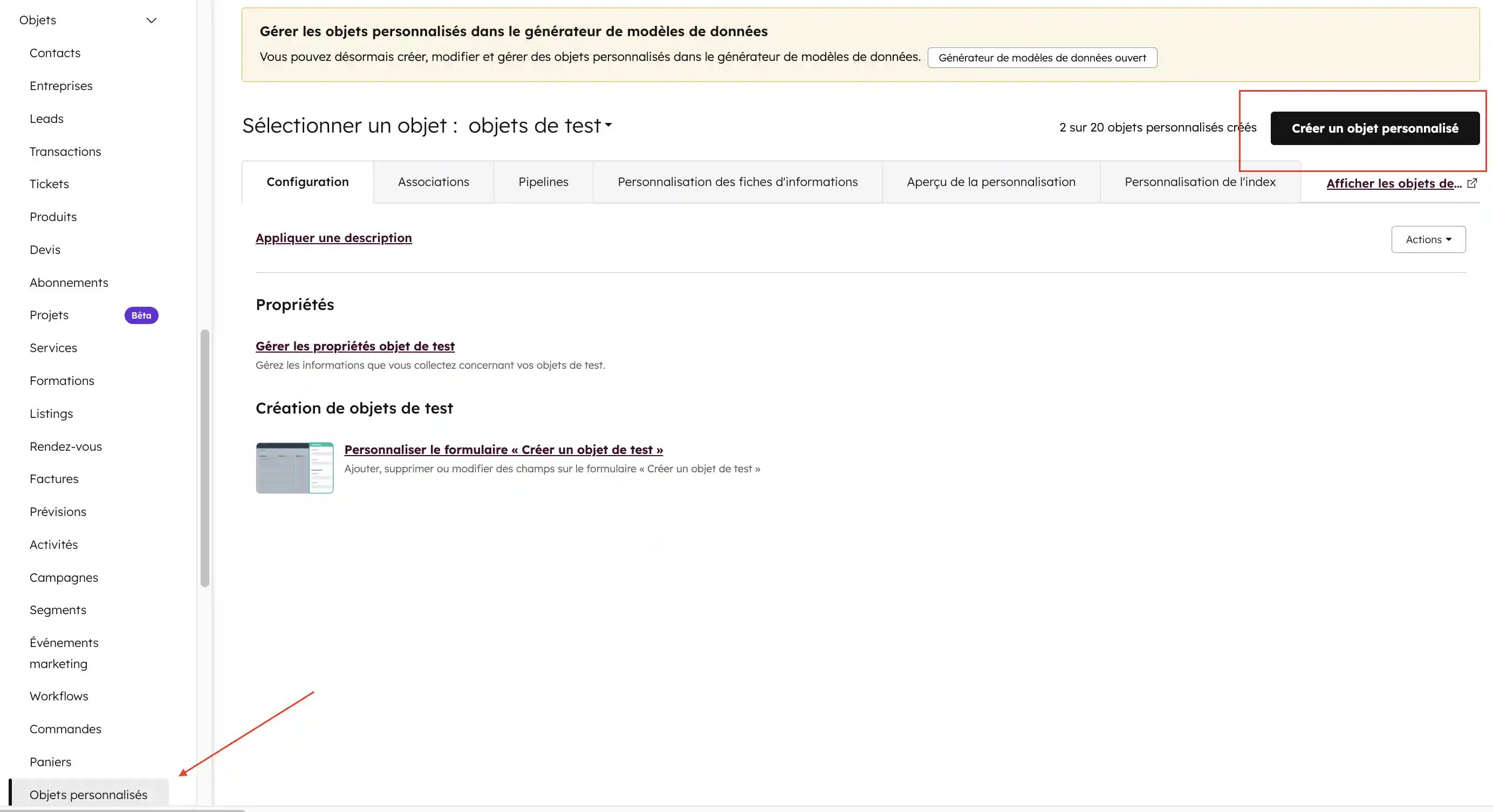Open the 'Aperçu de la personnalisation' tab

click(x=990, y=182)
